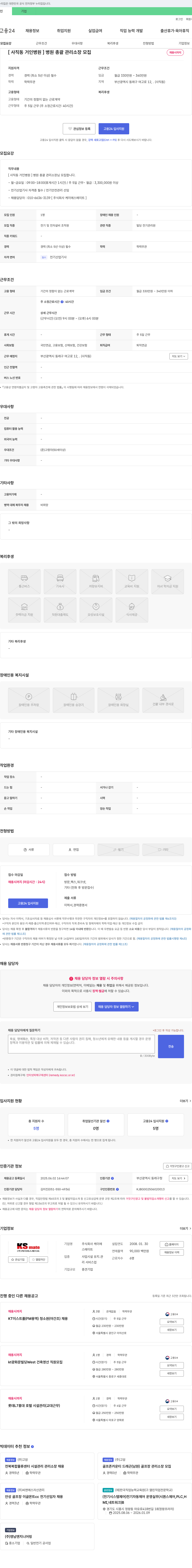192x1568 pixels.
Task: Open the KT이스트롤 청소원 job posting
Action: (x=38, y=1318)
